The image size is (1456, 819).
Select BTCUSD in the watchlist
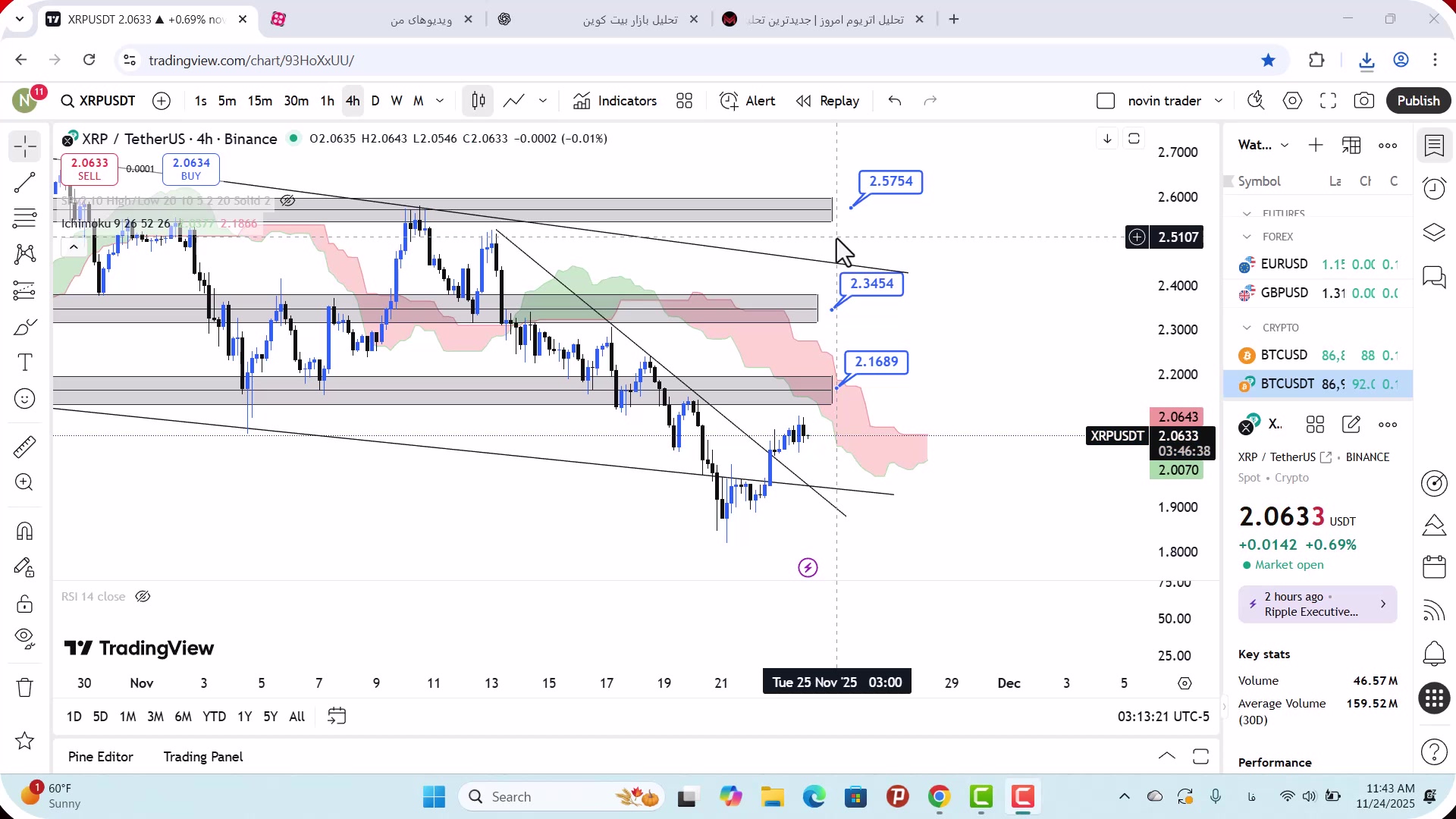tap(1318, 355)
